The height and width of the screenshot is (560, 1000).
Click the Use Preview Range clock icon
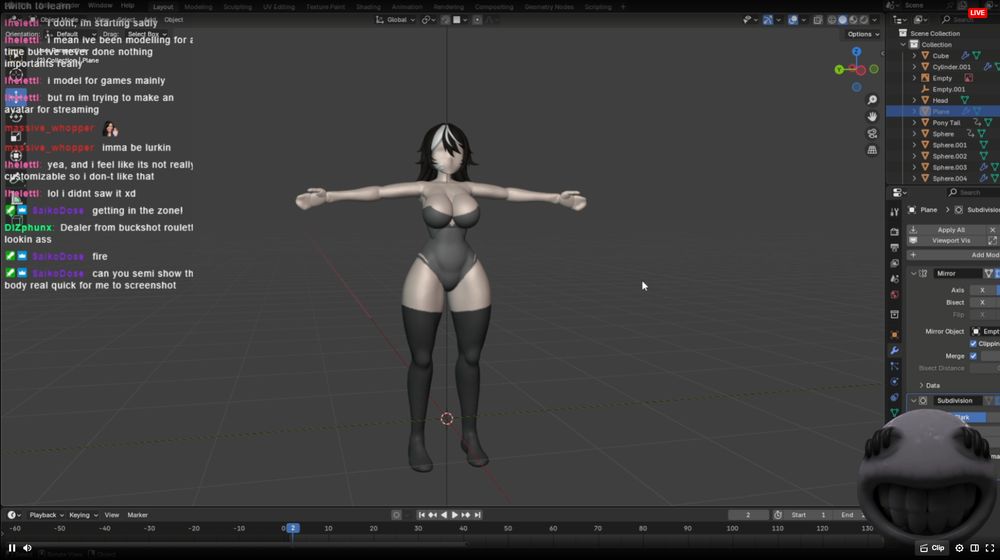click(x=778, y=515)
